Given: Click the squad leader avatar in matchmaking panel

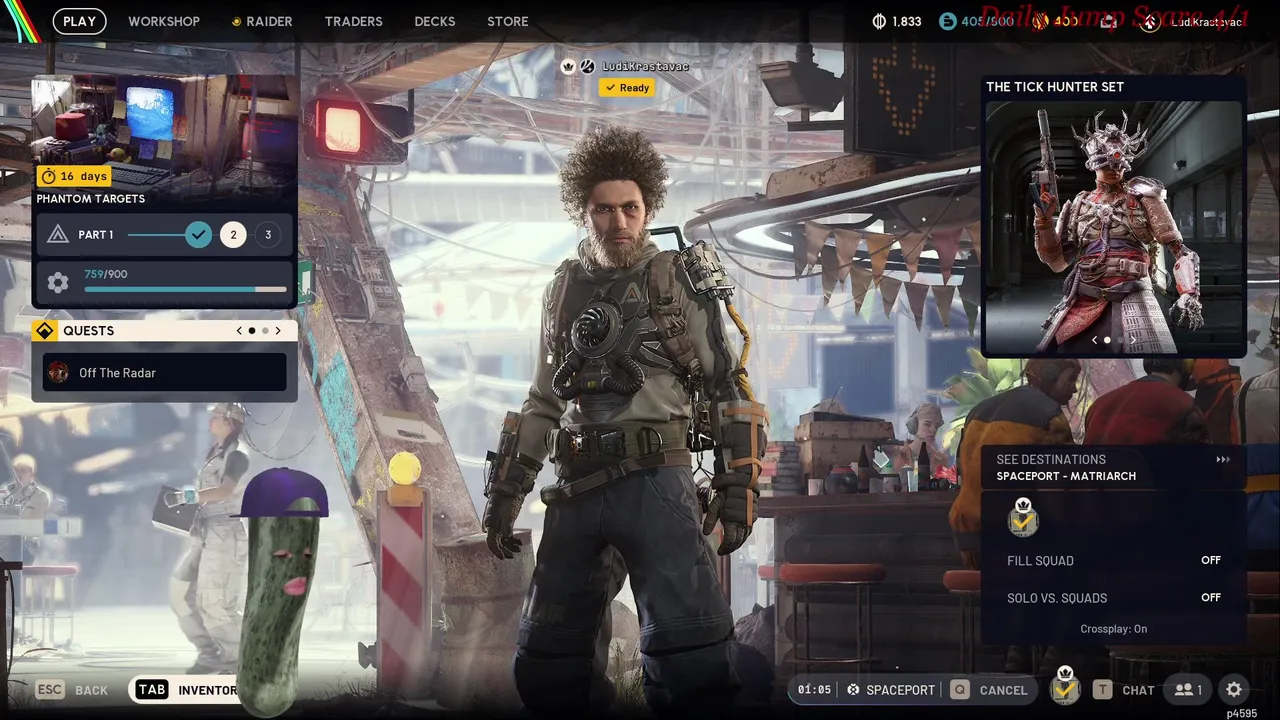Looking at the screenshot, I should point(1022,517).
